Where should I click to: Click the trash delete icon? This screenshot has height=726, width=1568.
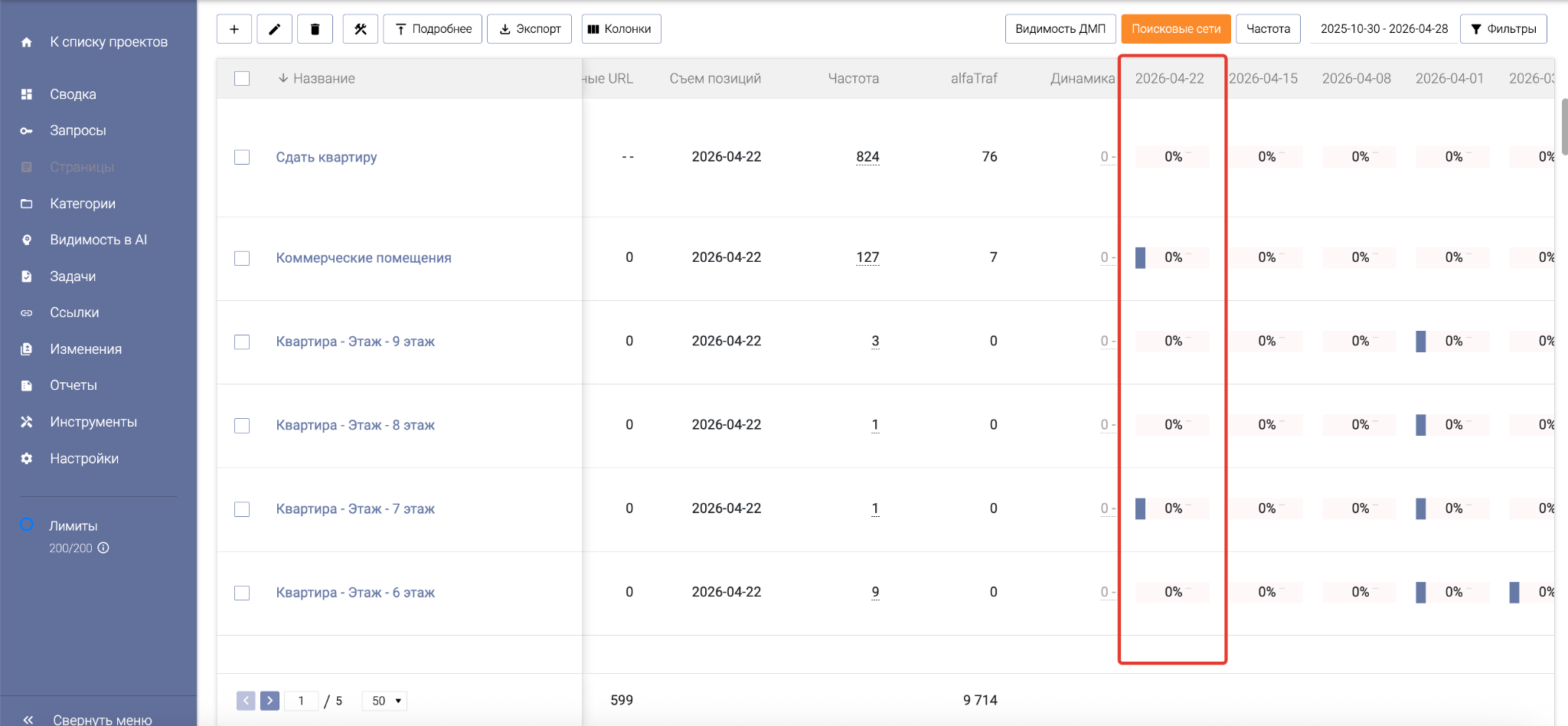point(315,29)
